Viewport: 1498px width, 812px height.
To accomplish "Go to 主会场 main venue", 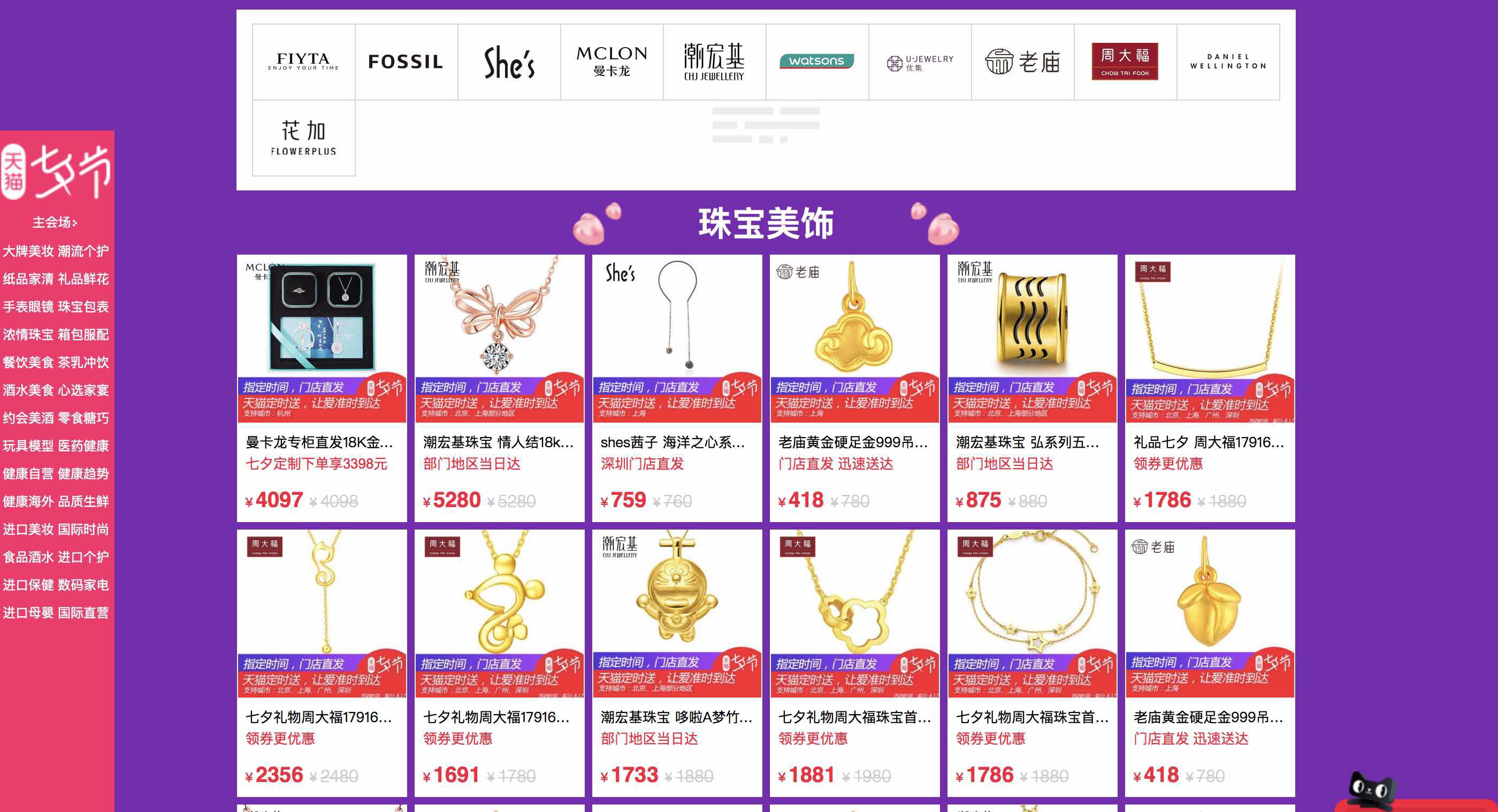I will click(55, 222).
